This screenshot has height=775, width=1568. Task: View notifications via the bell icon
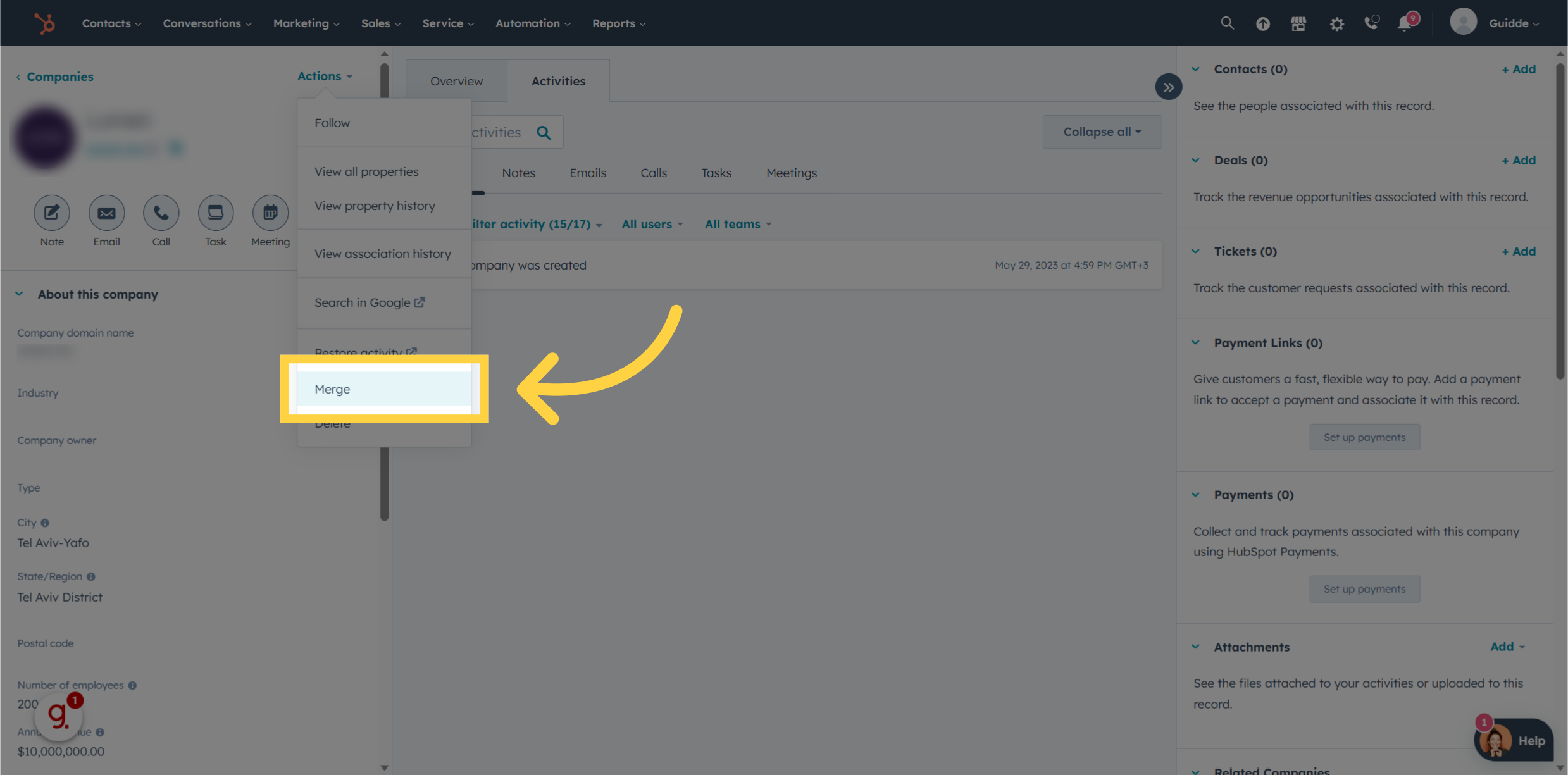coord(1405,23)
